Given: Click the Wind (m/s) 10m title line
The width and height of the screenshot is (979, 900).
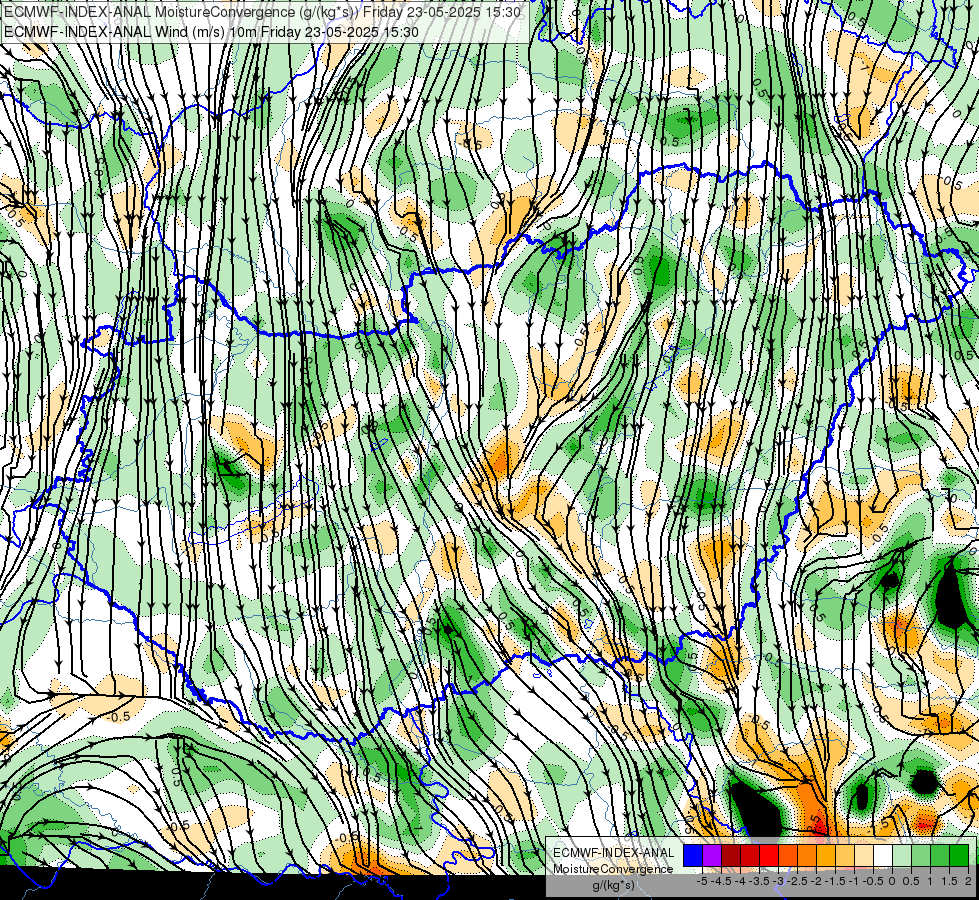Looking at the screenshot, I should 211,31.
